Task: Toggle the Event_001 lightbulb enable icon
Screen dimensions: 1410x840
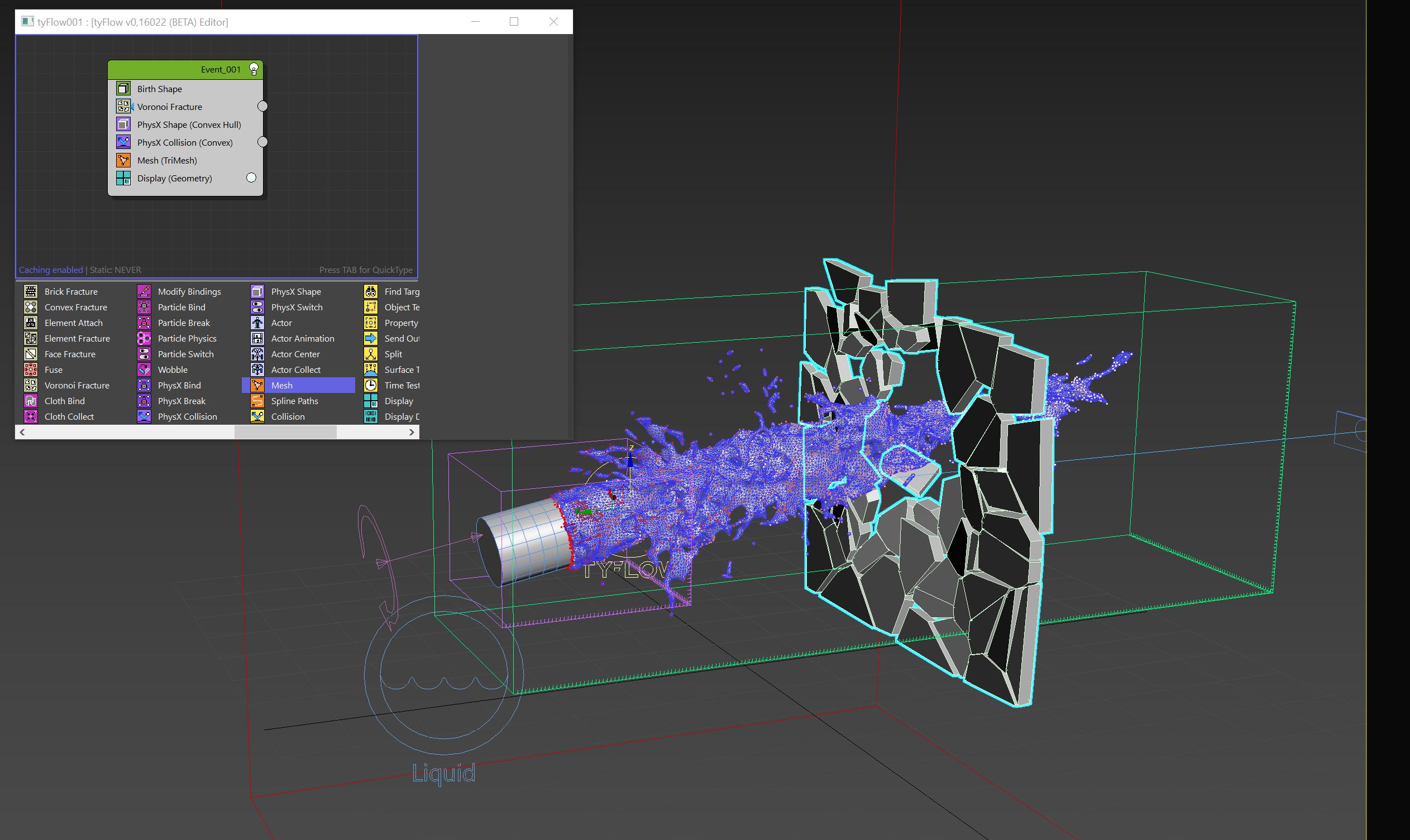Action: (x=254, y=70)
